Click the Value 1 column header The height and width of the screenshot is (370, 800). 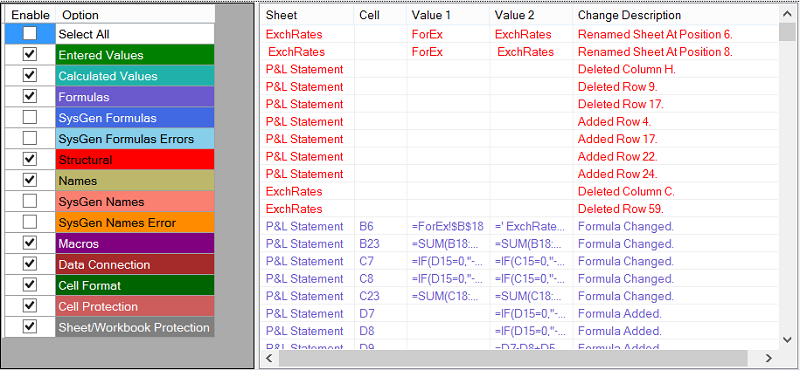[448, 15]
